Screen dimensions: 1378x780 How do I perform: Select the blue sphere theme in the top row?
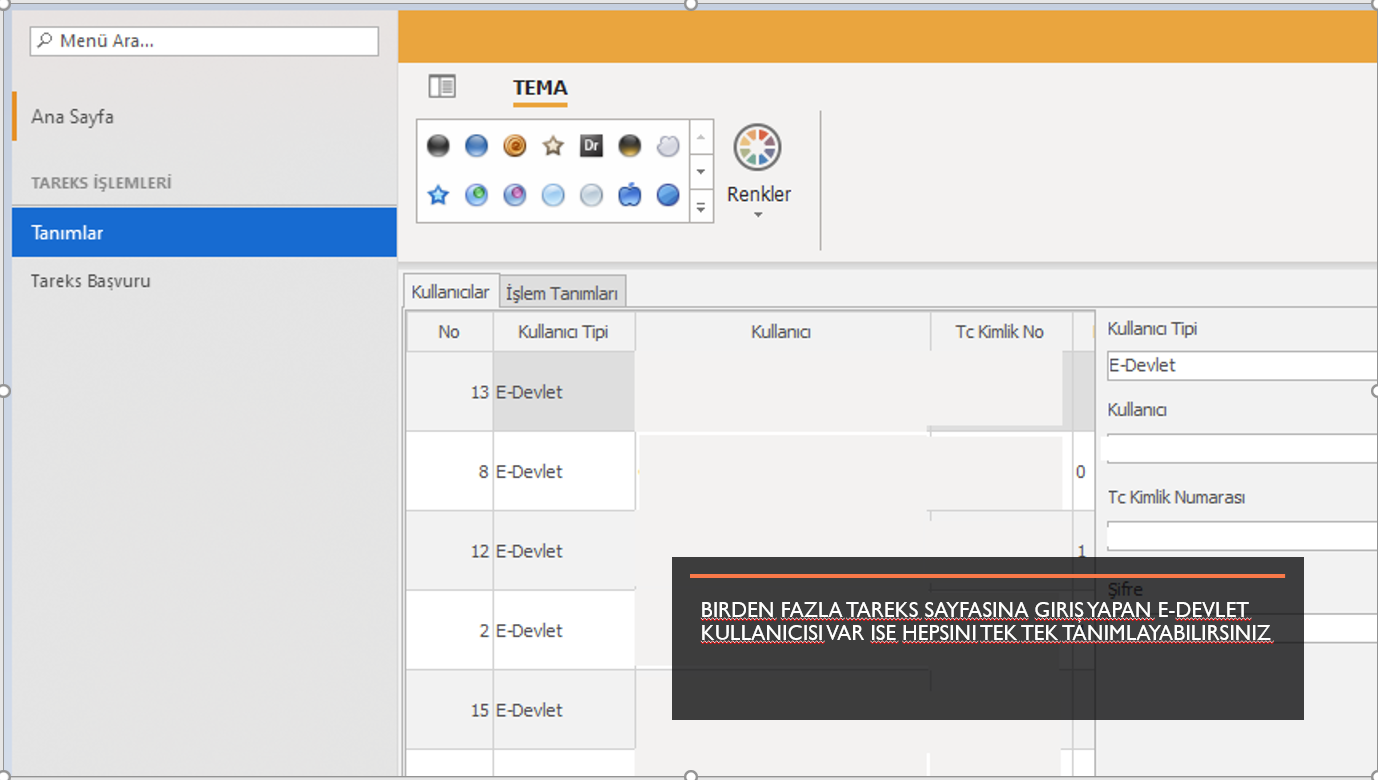tap(476, 146)
